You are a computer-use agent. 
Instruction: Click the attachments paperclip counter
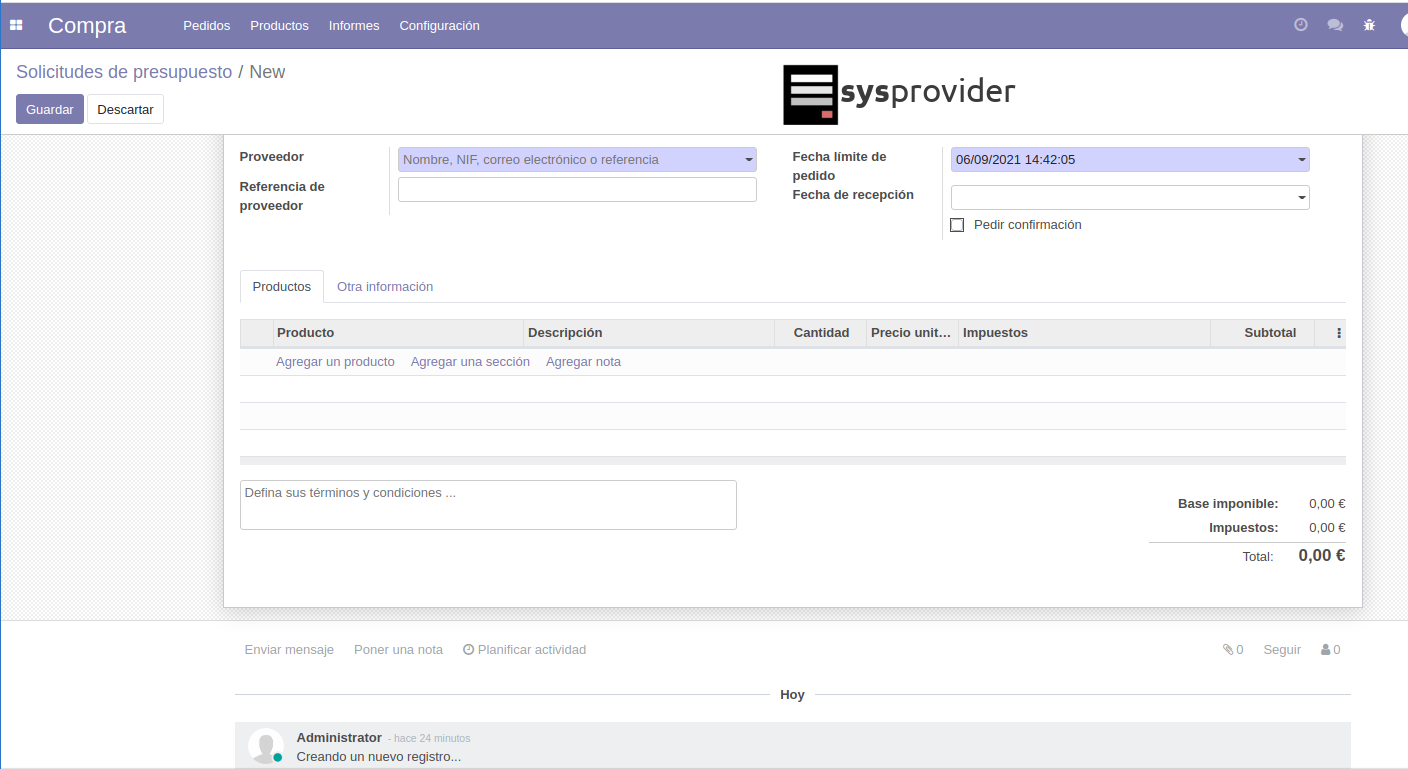coord(1232,650)
